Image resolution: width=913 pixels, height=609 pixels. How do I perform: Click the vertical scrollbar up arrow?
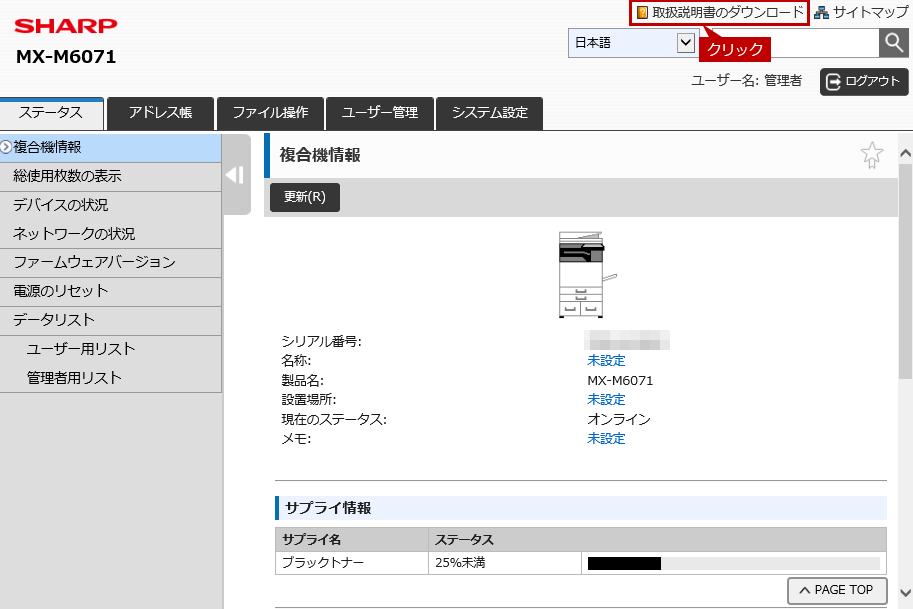click(905, 154)
